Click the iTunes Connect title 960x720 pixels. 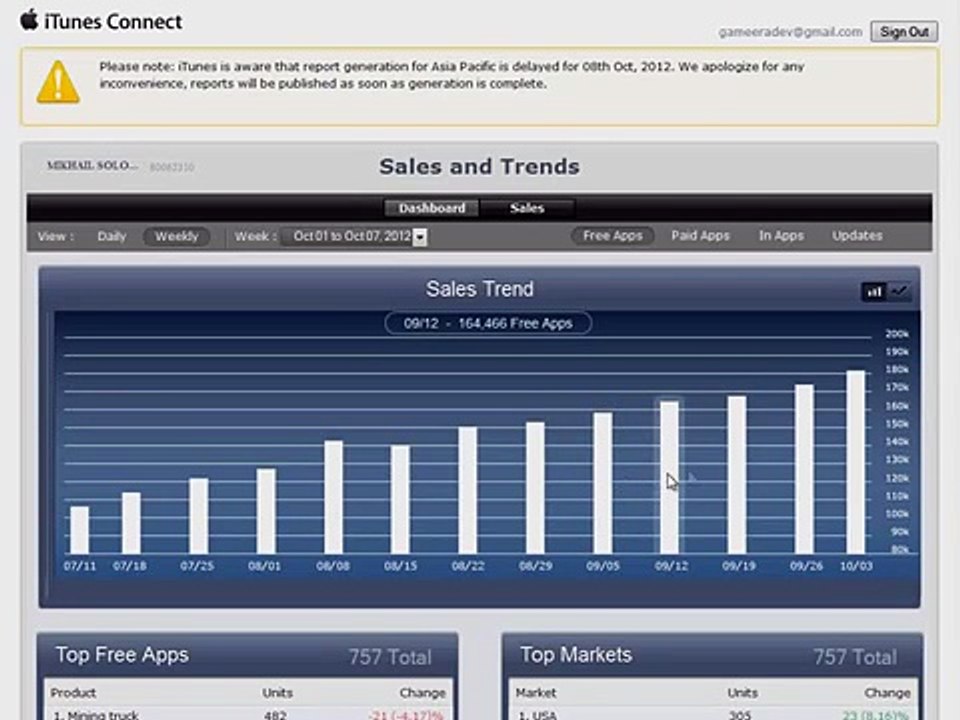click(113, 21)
